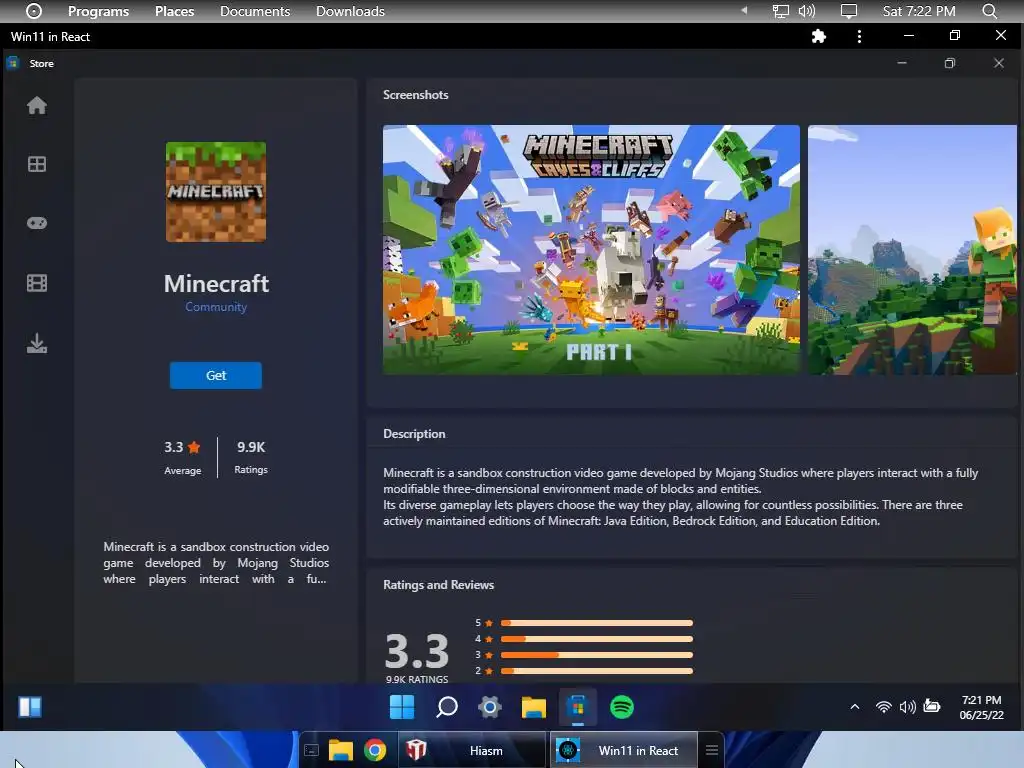1024x768 pixels.
Task: Open the Gaming controller section in Store sidebar
Action: click(37, 223)
